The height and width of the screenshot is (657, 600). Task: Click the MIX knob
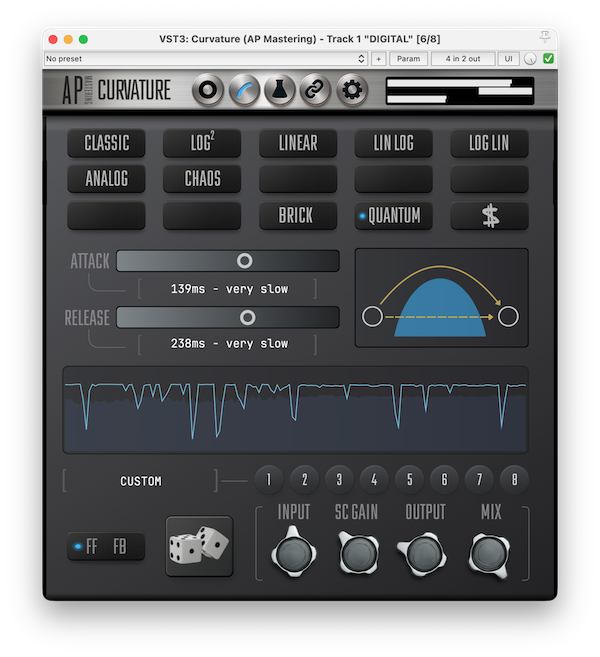click(489, 555)
